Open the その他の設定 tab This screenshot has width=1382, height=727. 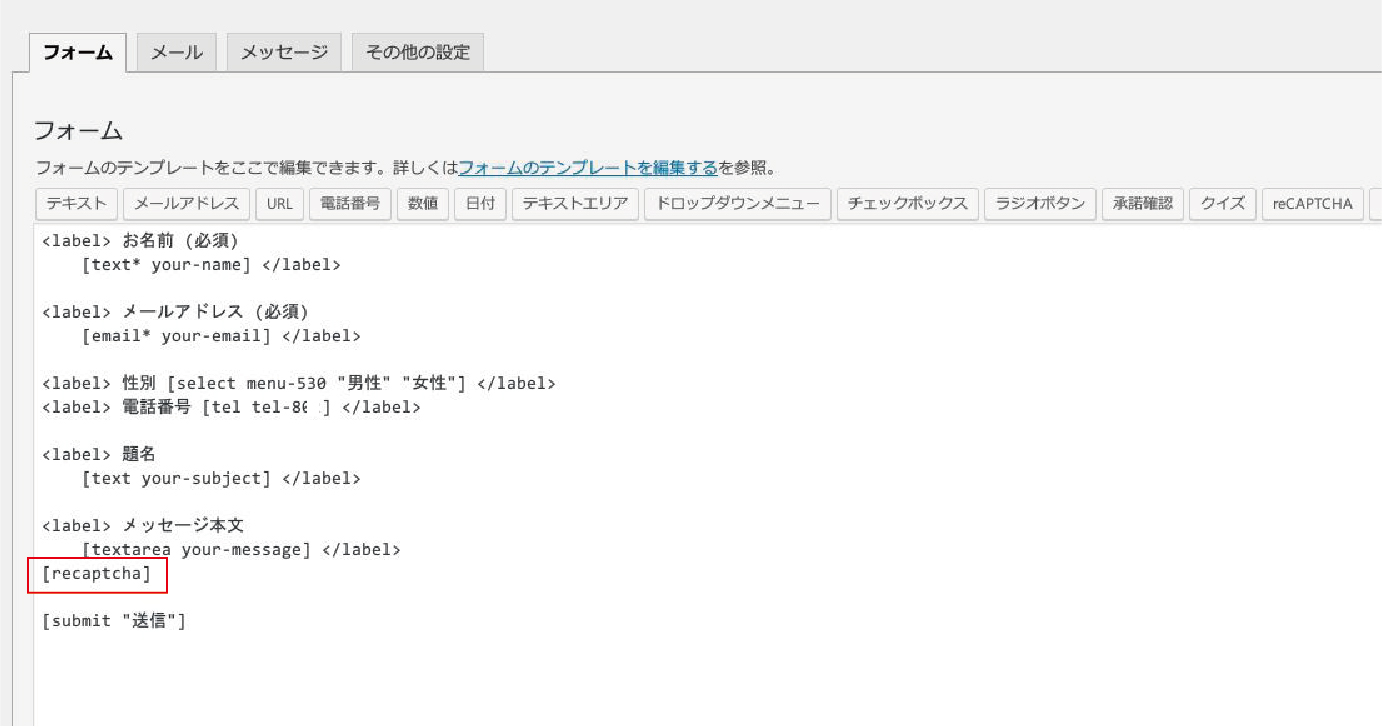[x=418, y=52]
